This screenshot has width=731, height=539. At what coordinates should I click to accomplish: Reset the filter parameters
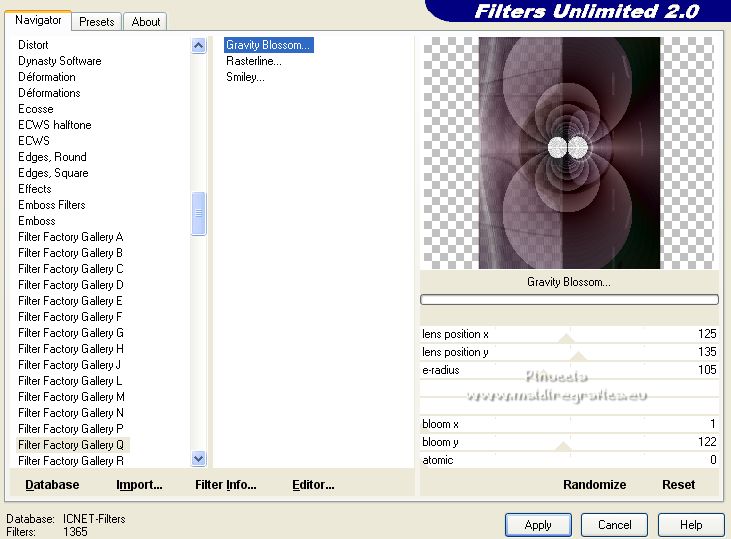(x=678, y=485)
